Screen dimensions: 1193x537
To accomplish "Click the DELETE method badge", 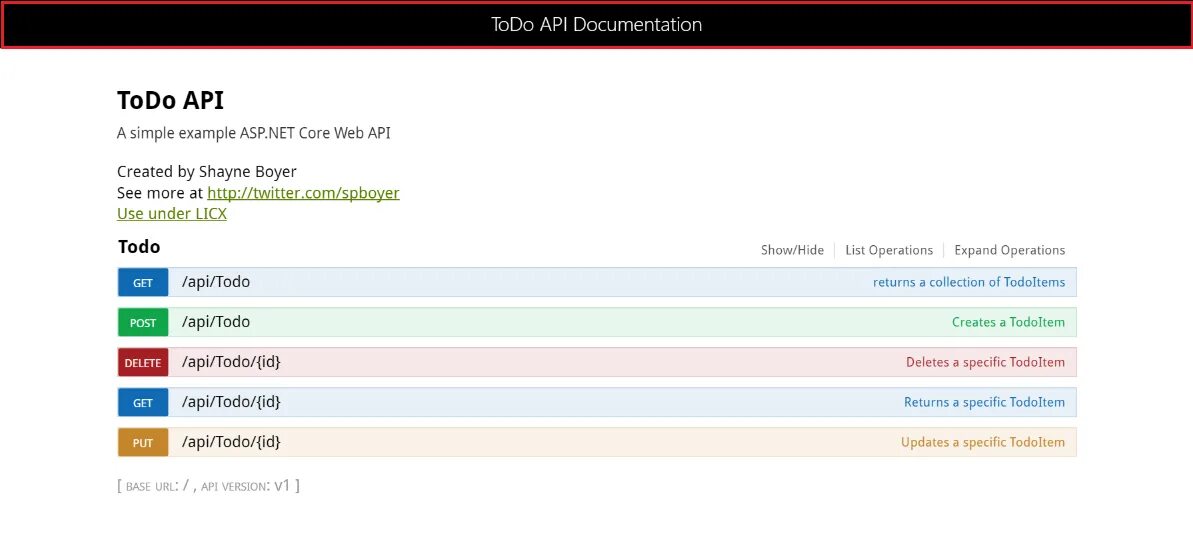I will pyautogui.click(x=143, y=363).
